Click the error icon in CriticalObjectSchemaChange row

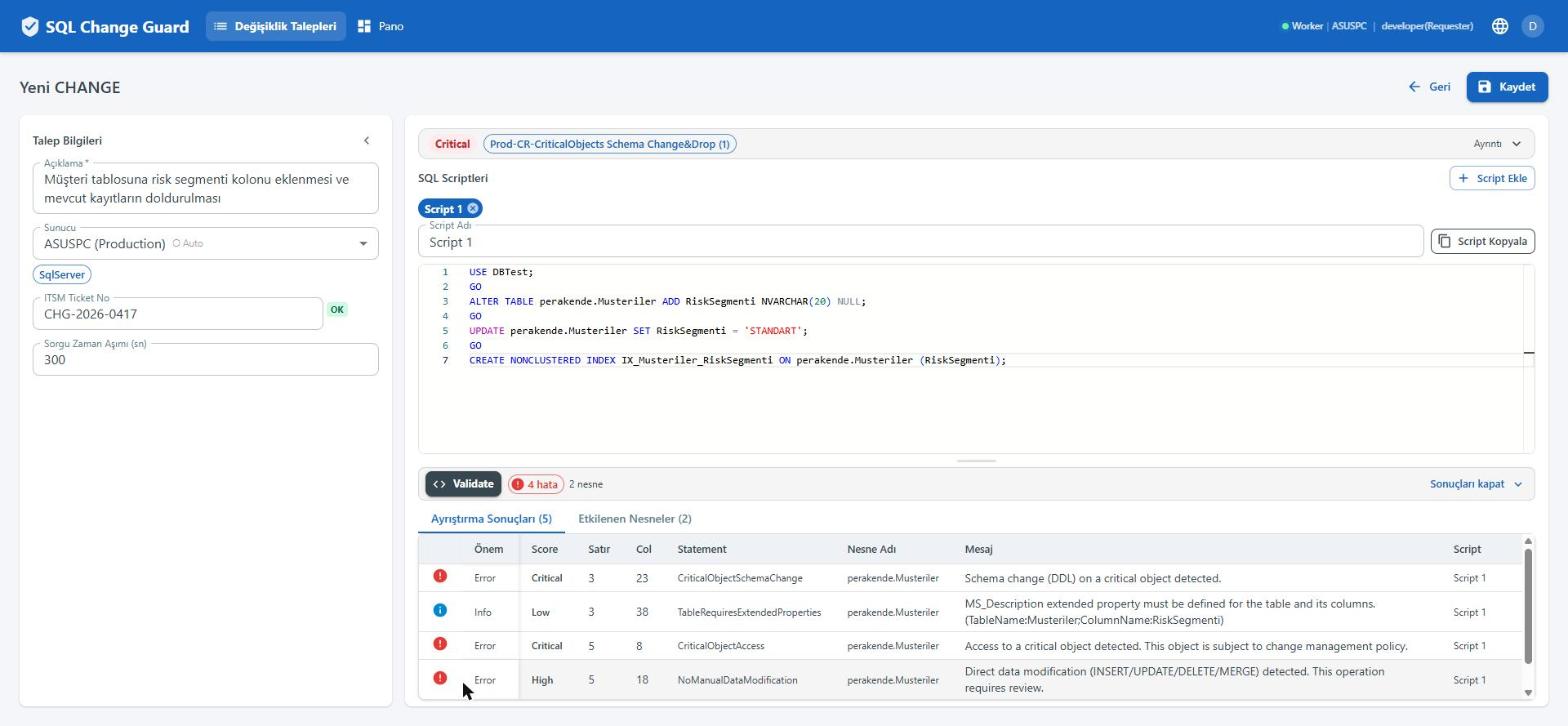click(440, 577)
